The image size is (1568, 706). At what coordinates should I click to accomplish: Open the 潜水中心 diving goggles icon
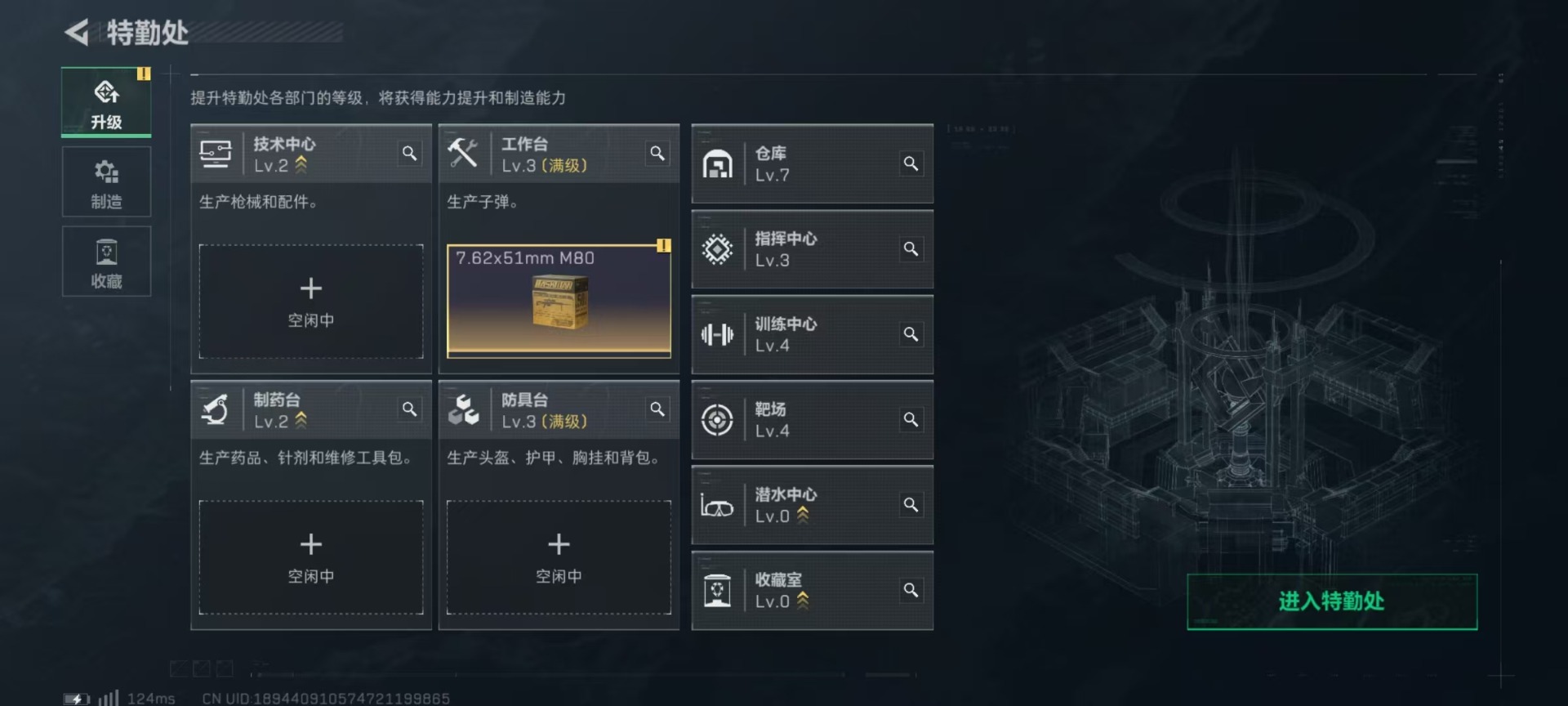coord(717,506)
